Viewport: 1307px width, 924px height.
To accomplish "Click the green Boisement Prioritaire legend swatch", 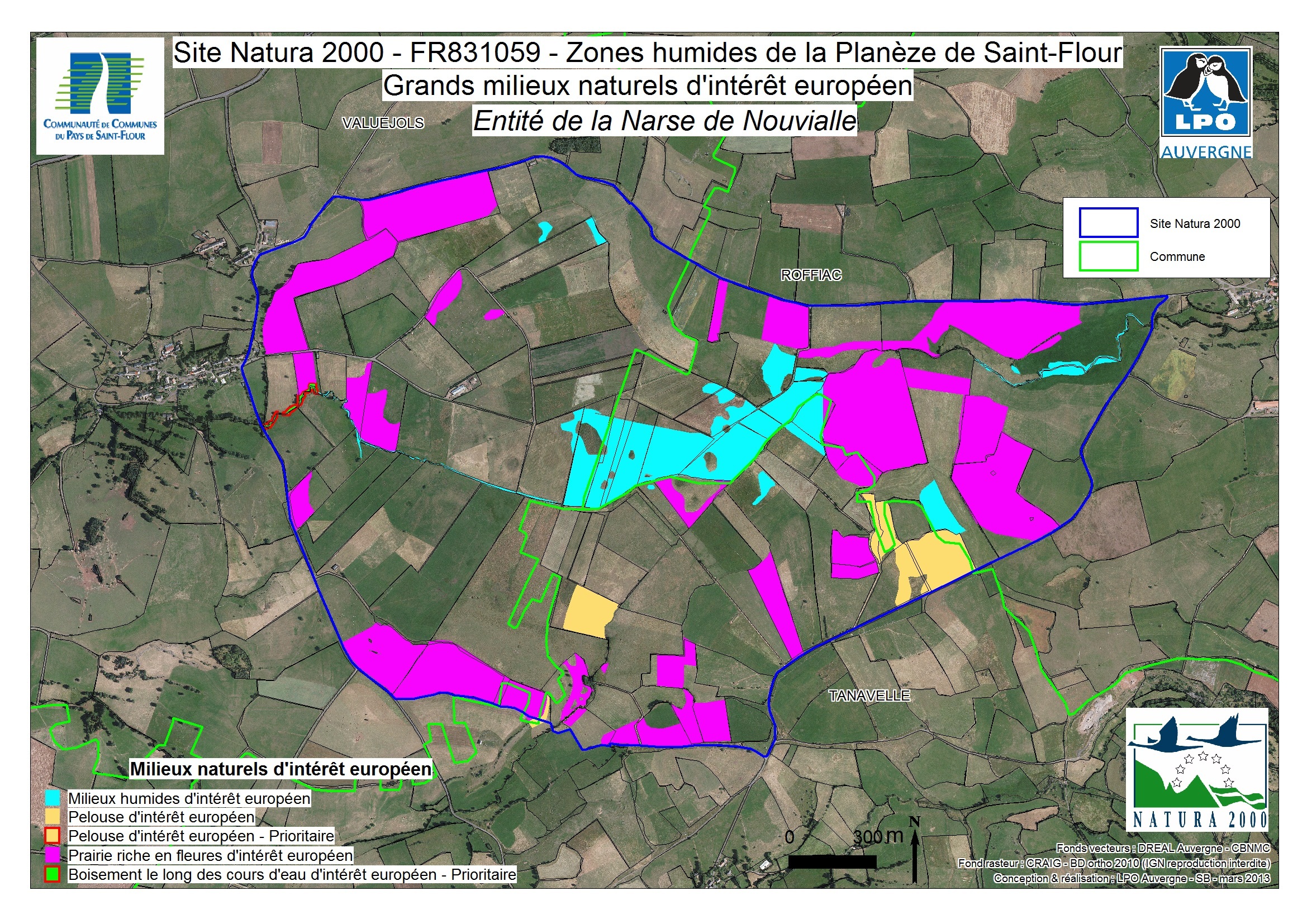I will pos(53,874).
